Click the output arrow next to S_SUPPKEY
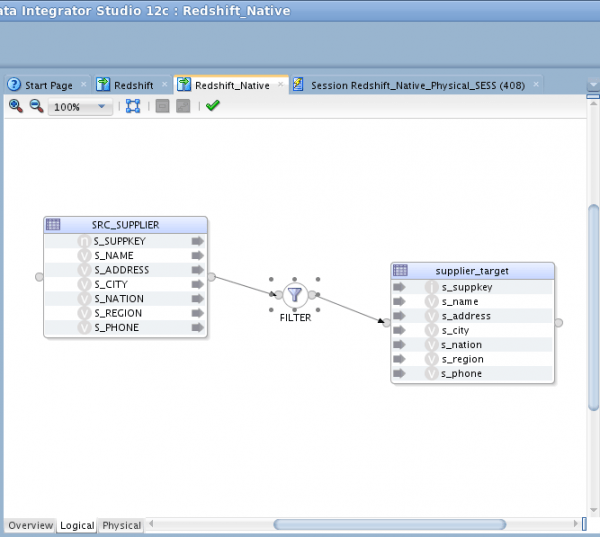600x537 pixels. tap(197, 241)
